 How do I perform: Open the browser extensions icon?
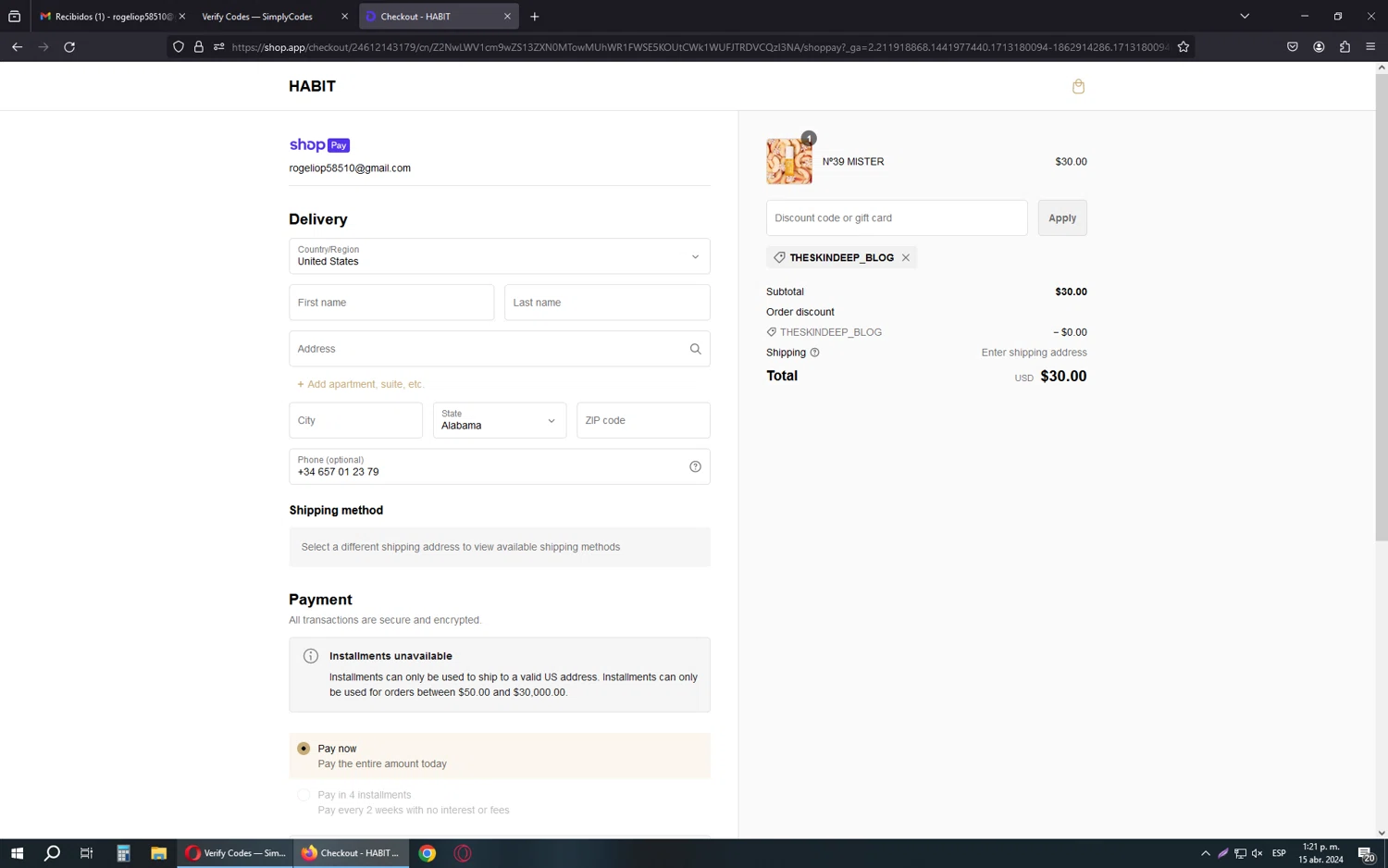(x=1345, y=47)
